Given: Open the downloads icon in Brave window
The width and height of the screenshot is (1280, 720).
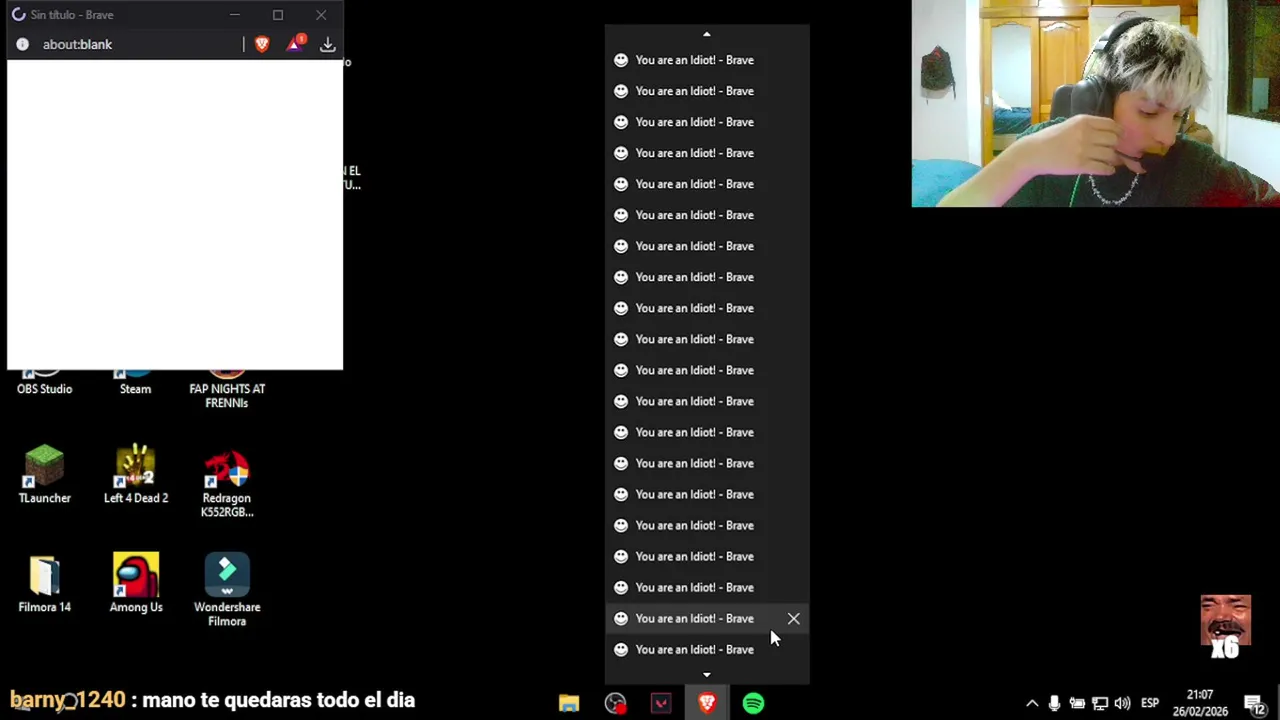Looking at the screenshot, I should point(327,44).
